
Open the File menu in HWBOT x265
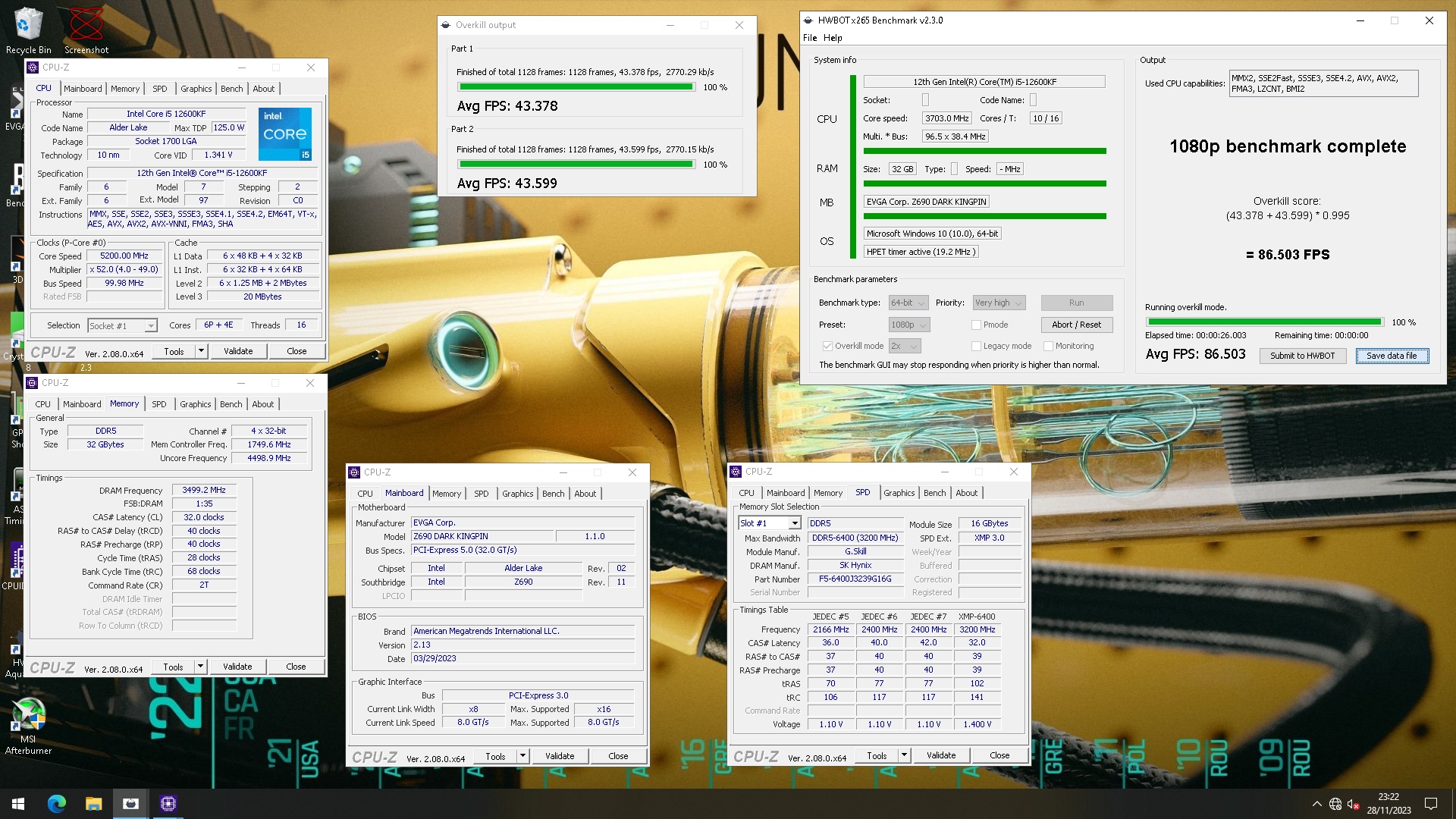pyautogui.click(x=810, y=38)
